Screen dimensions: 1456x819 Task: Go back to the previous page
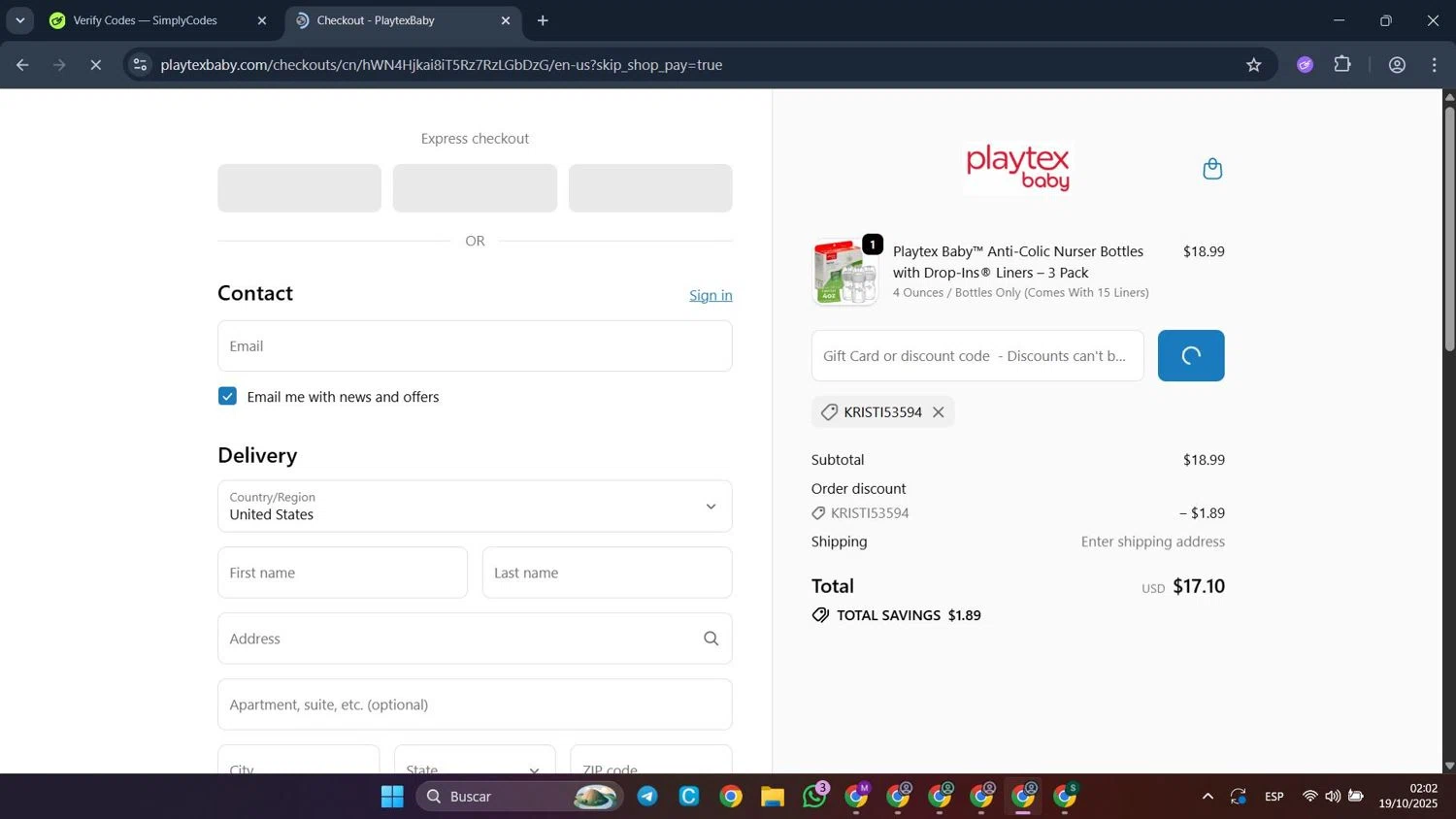[x=22, y=65]
